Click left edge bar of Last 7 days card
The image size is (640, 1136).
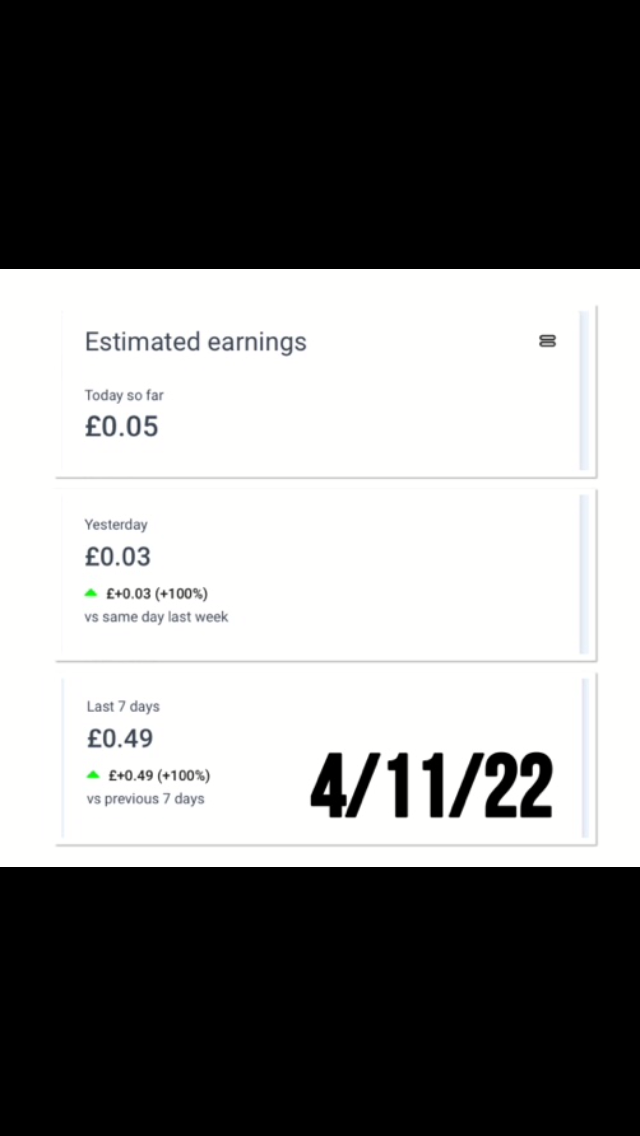64,757
